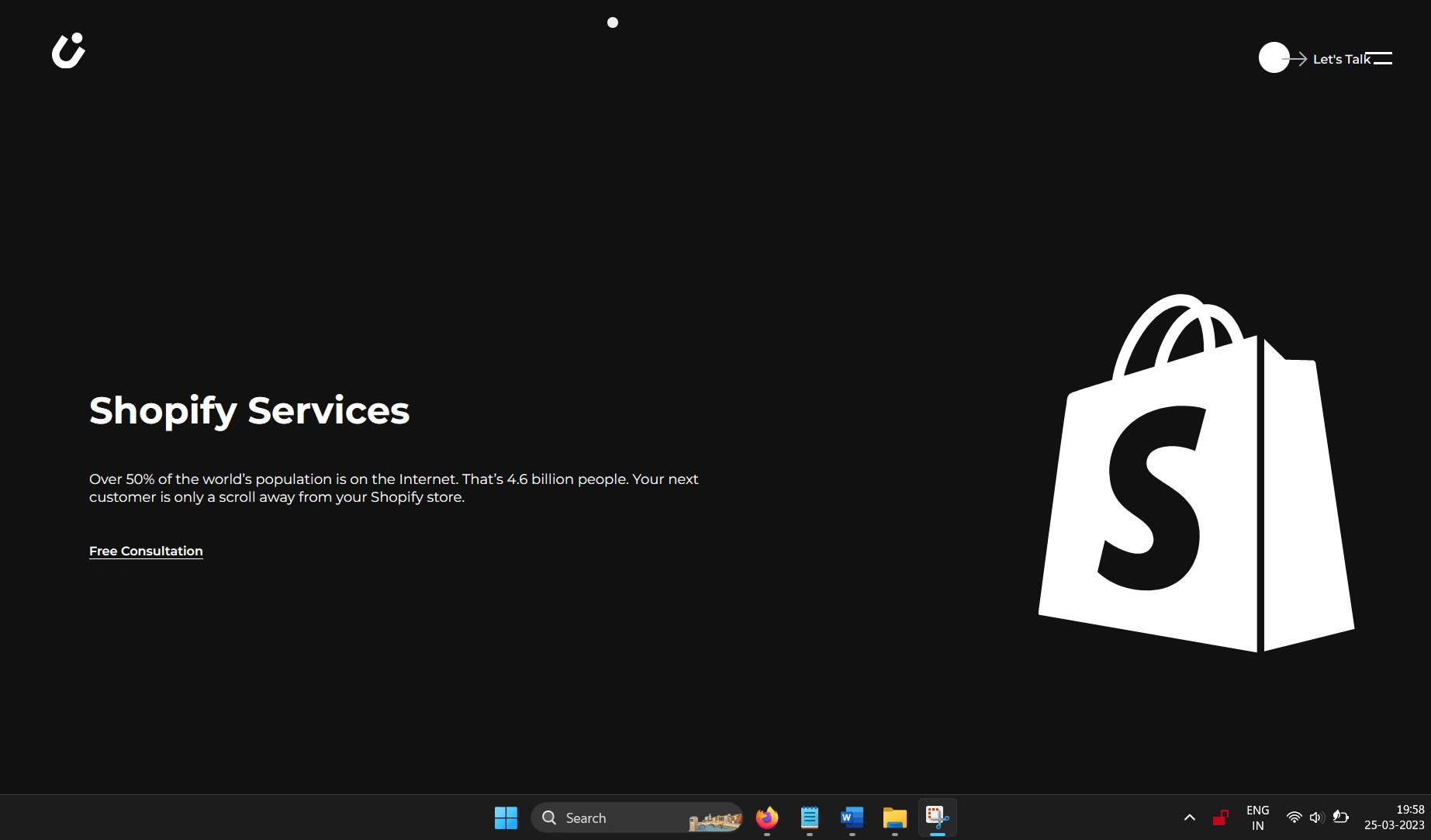Image resolution: width=1431 pixels, height=840 pixels.
Task: Click the site logo in the header
Action: [x=68, y=50]
